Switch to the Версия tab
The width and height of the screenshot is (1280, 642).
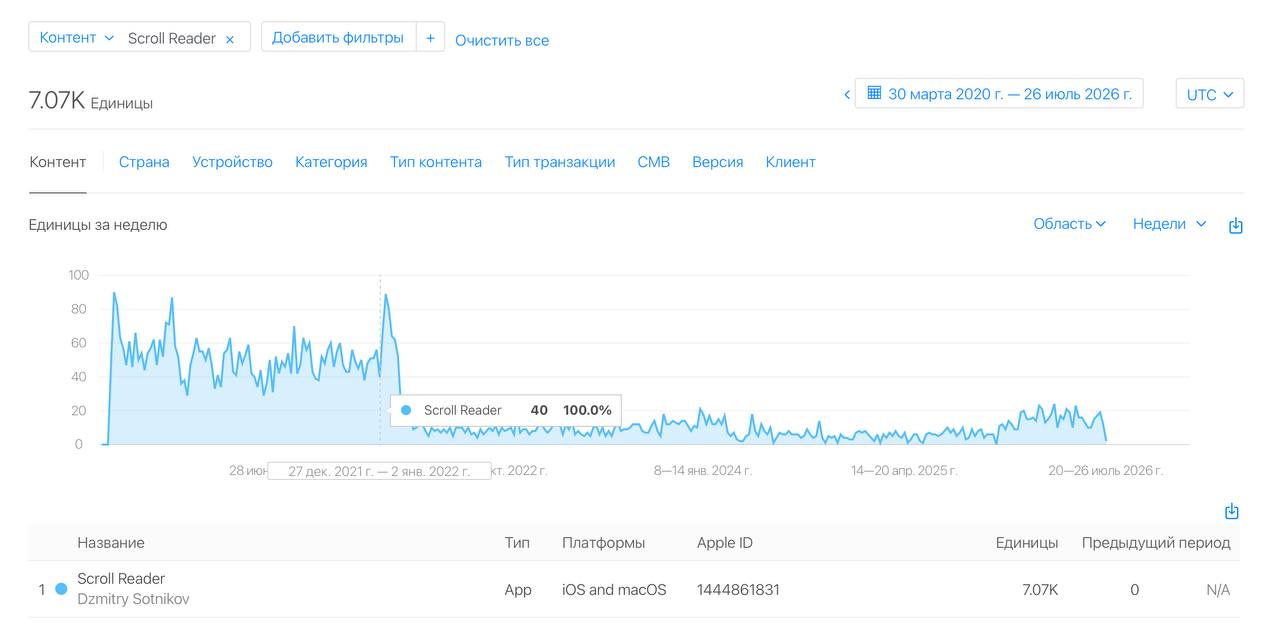point(718,161)
